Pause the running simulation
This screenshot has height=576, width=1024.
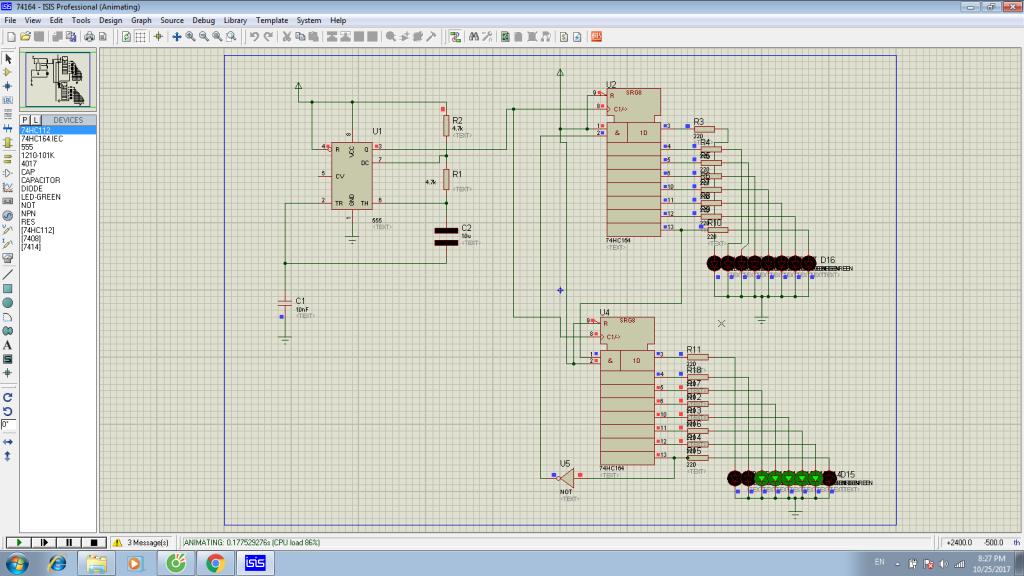coord(69,542)
